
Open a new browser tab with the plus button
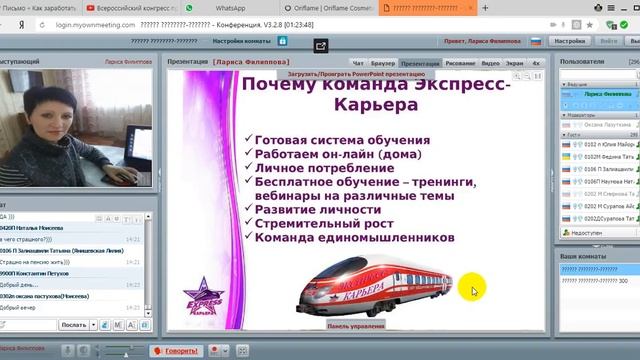click(485, 8)
